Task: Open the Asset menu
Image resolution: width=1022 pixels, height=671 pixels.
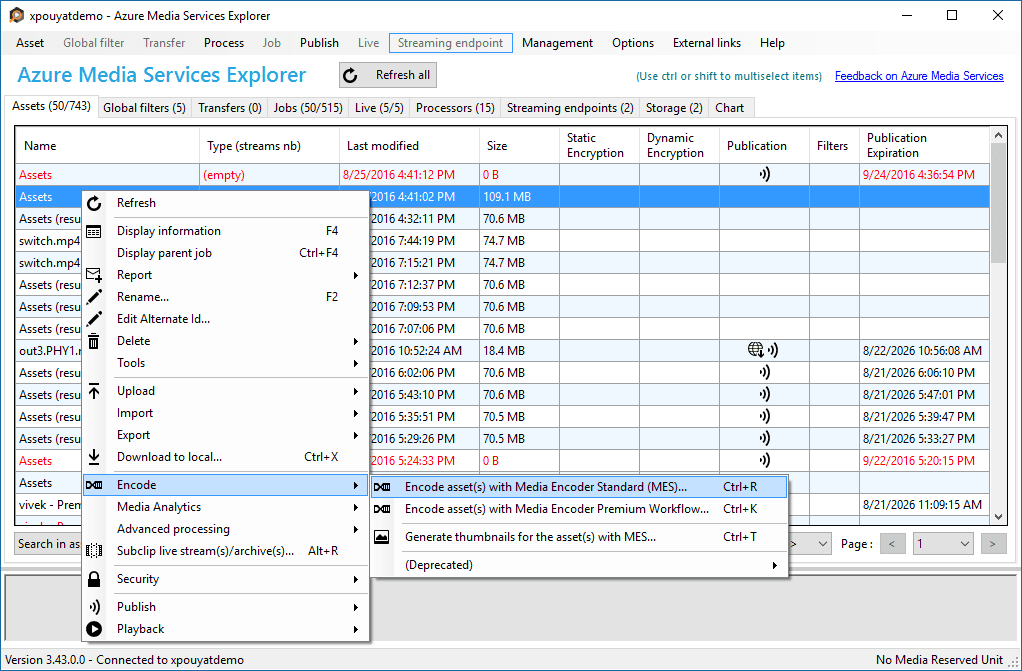Action: [30, 43]
